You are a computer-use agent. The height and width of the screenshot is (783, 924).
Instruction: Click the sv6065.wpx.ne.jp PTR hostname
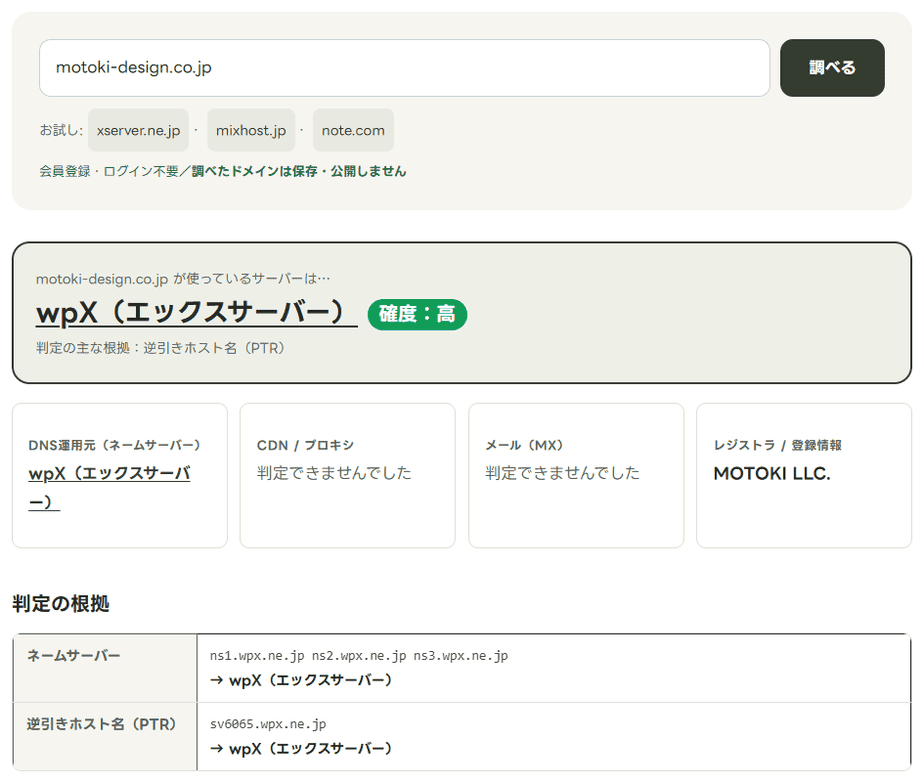268,724
